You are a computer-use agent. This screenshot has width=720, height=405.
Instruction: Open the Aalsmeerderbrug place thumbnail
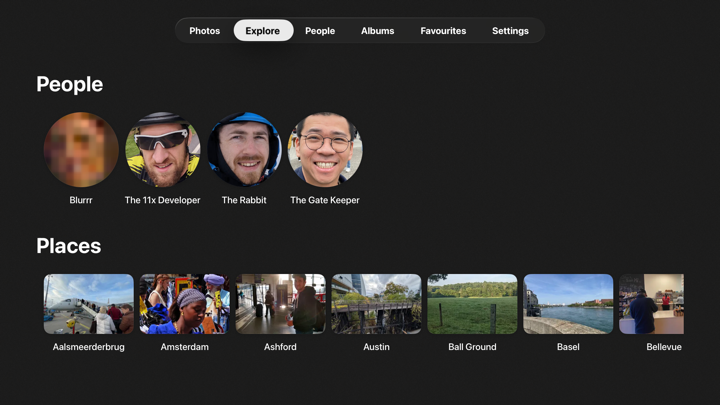tap(89, 304)
